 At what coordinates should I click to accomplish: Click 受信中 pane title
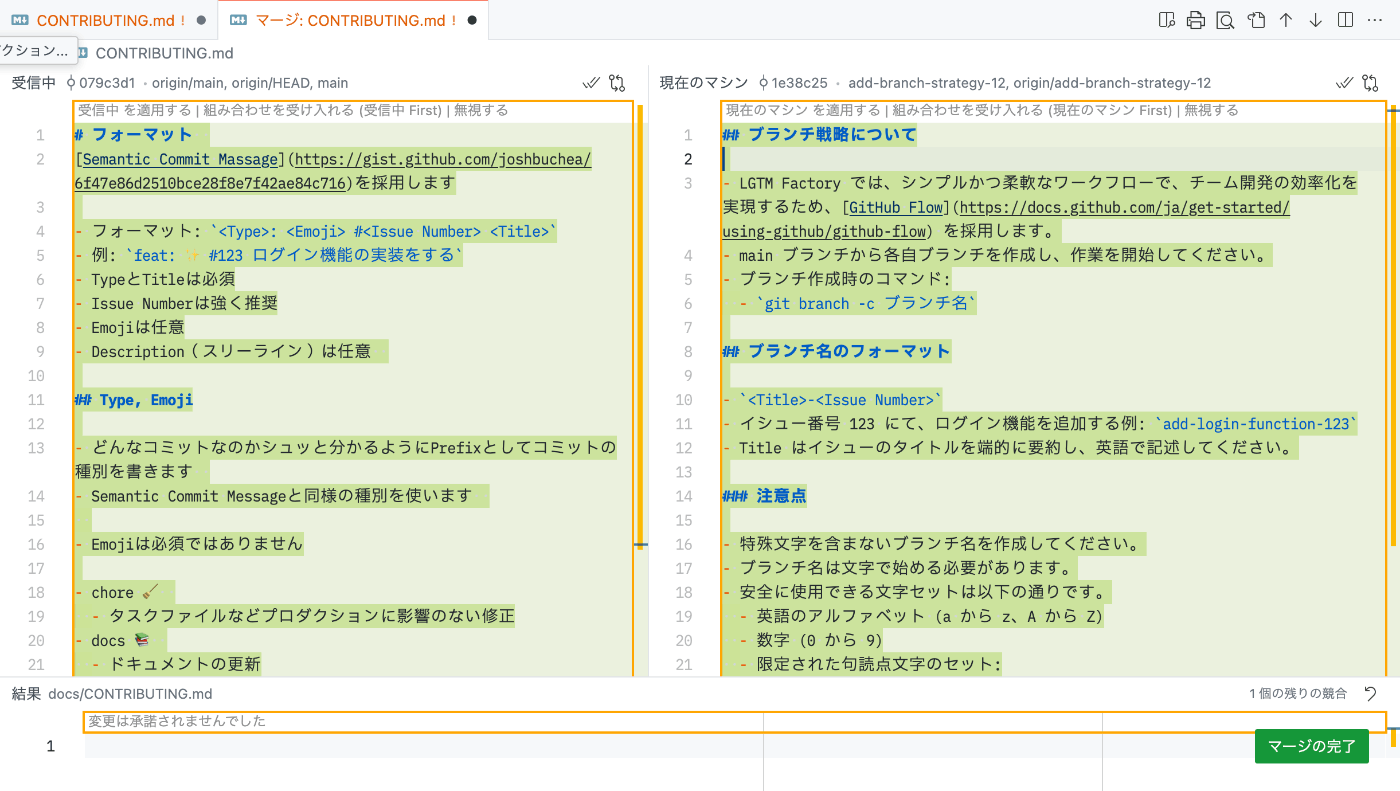pyautogui.click(x=34, y=83)
